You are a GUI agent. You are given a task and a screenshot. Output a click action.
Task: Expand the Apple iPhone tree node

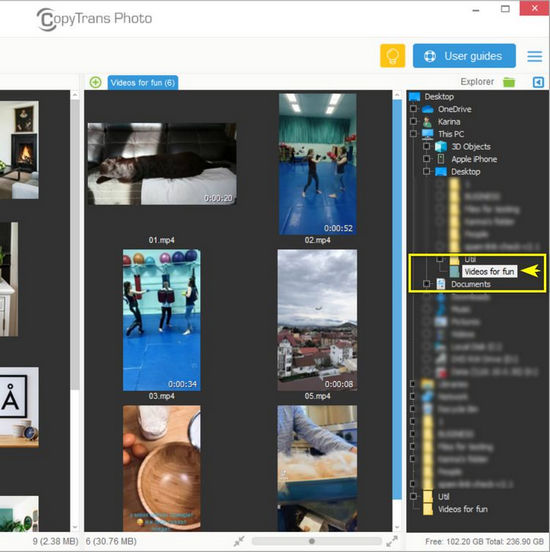pos(426,159)
